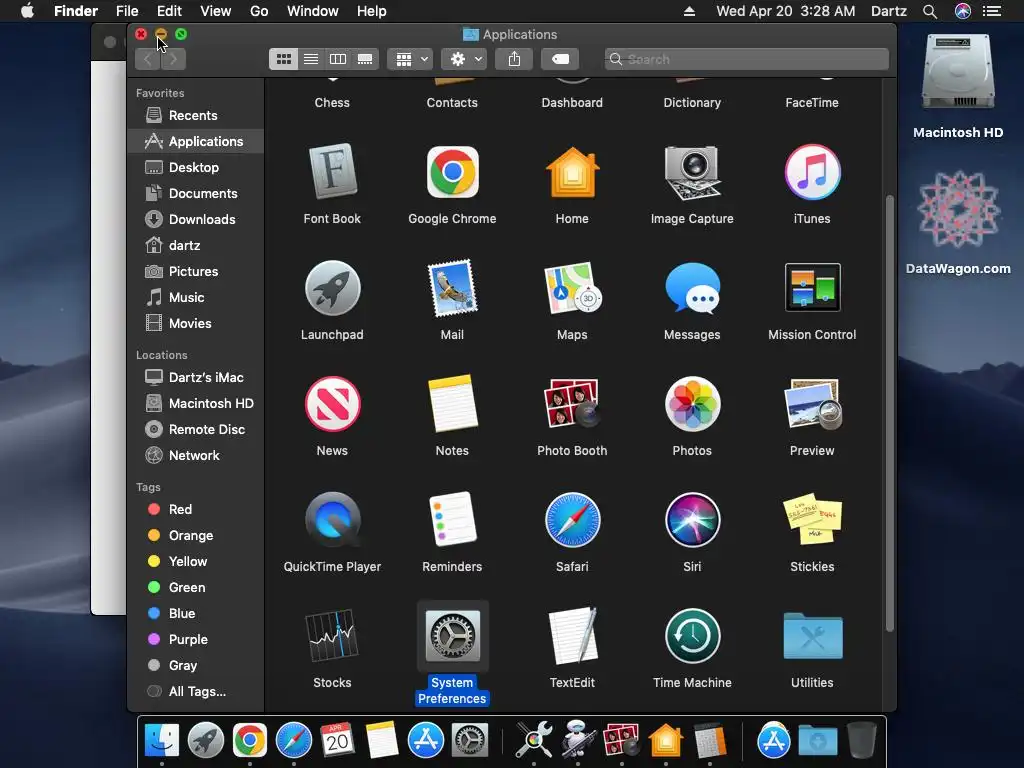Select the Green tag
The image size is (1024, 768).
pyautogui.click(x=196, y=588)
